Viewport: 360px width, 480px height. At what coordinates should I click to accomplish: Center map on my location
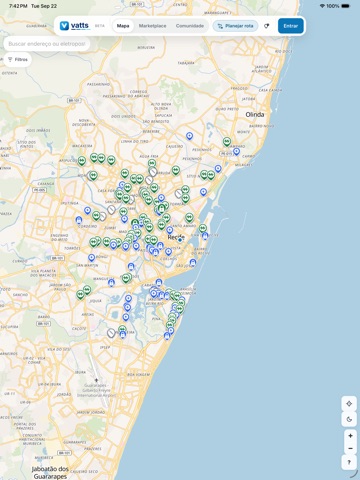tap(349, 404)
